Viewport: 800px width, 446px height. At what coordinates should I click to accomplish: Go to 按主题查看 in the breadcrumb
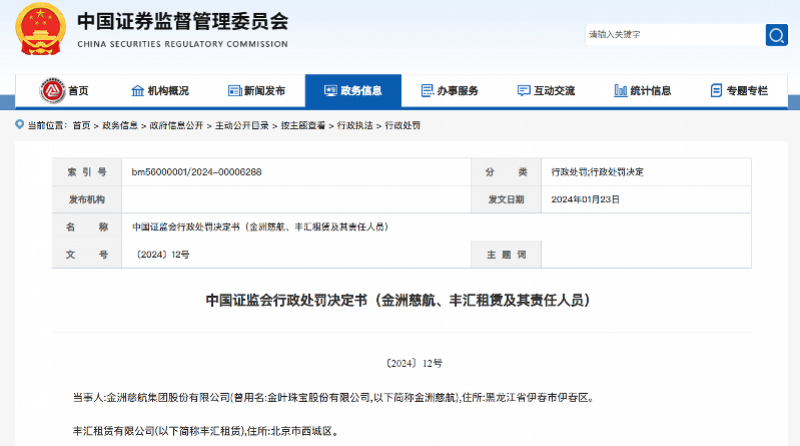[x=303, y=126]
